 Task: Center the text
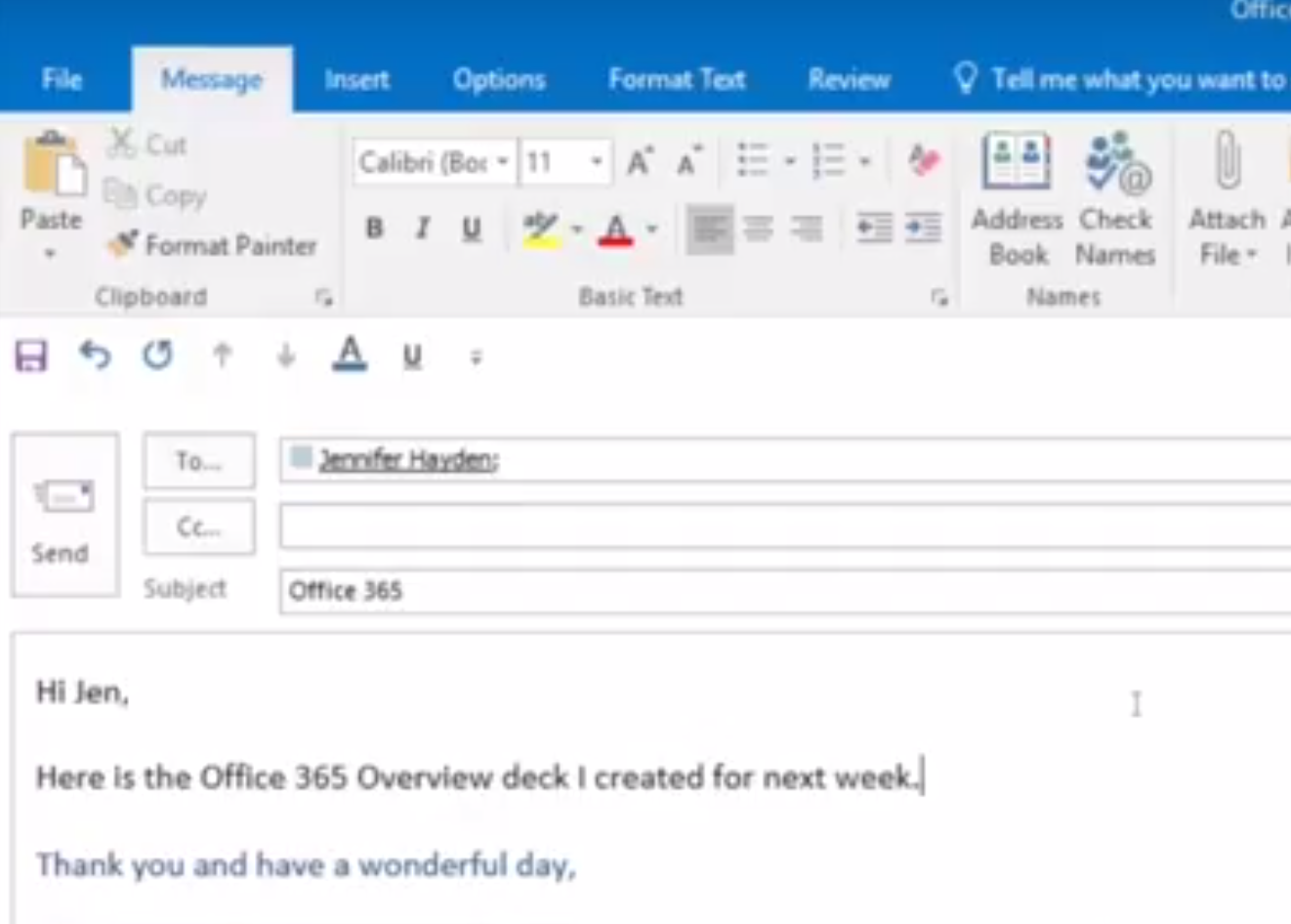(x=758, y=230)
